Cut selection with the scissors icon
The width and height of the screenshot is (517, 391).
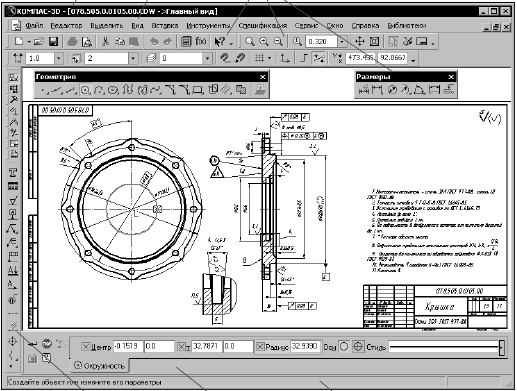(x=105, y=41)
